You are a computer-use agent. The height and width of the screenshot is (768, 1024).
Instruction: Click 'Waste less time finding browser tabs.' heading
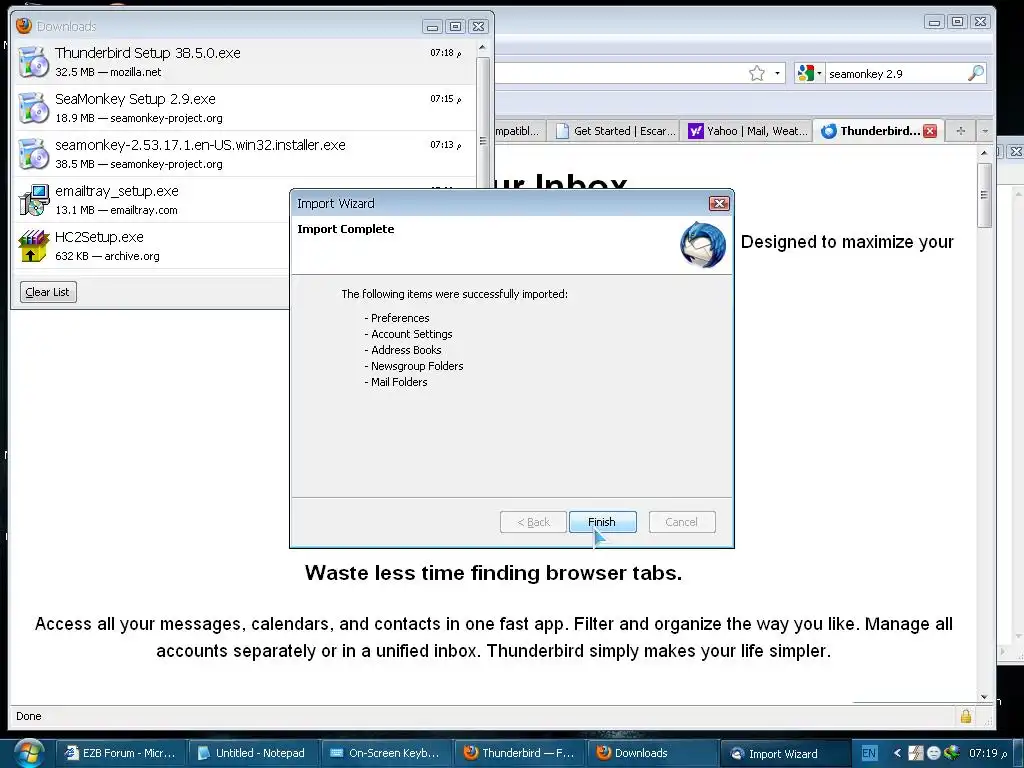point(493,573)
